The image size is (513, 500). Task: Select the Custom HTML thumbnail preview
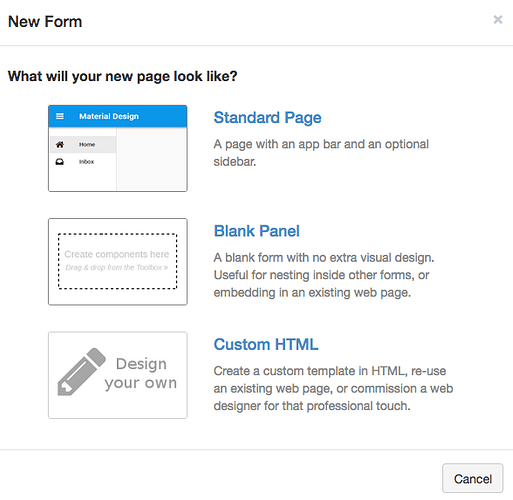118,375
